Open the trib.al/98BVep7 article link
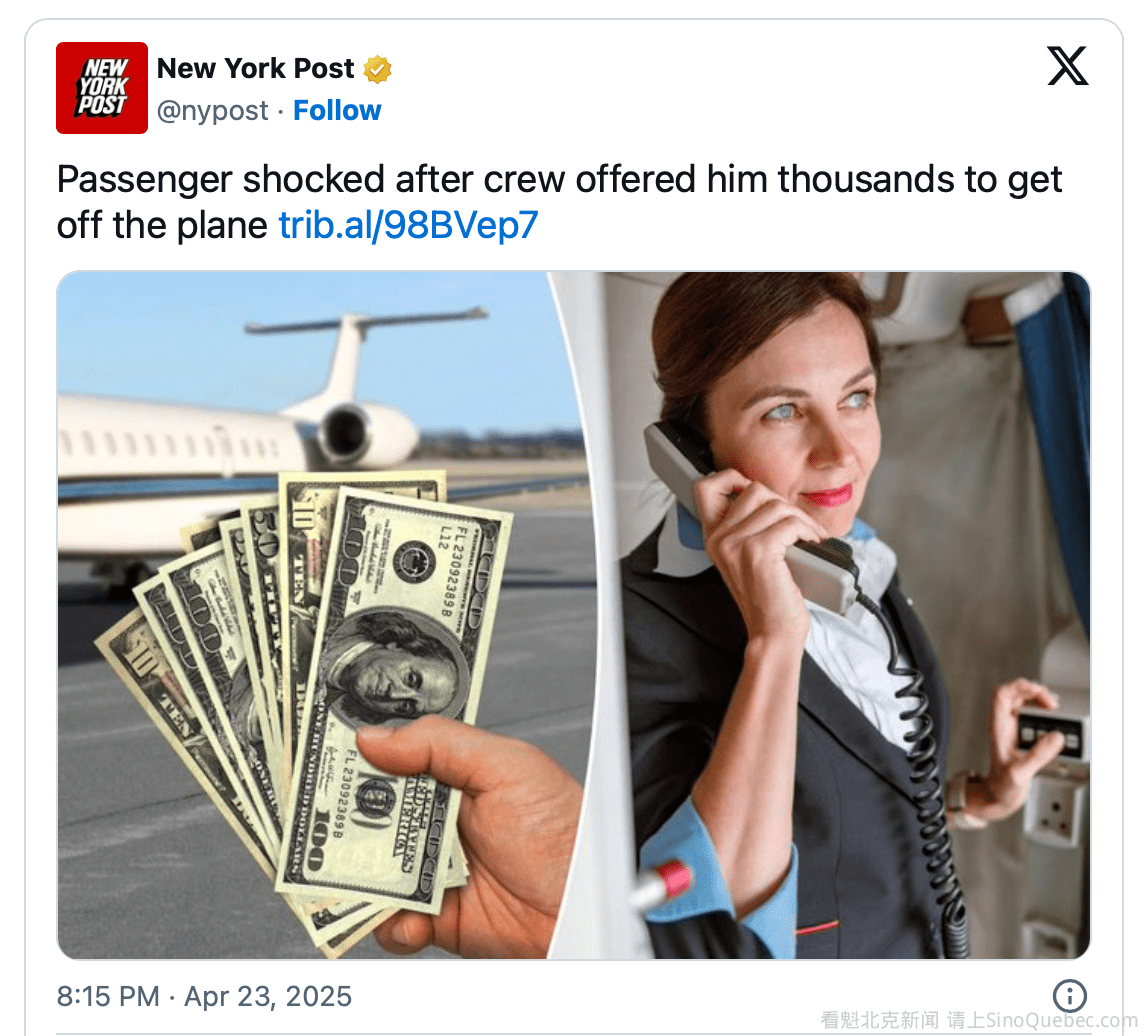Screen dimensions: 1144x1036 [409, 225]
